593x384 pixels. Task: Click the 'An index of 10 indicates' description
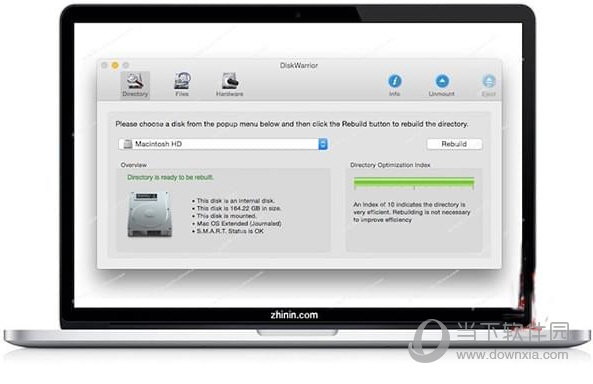[411, 212]
